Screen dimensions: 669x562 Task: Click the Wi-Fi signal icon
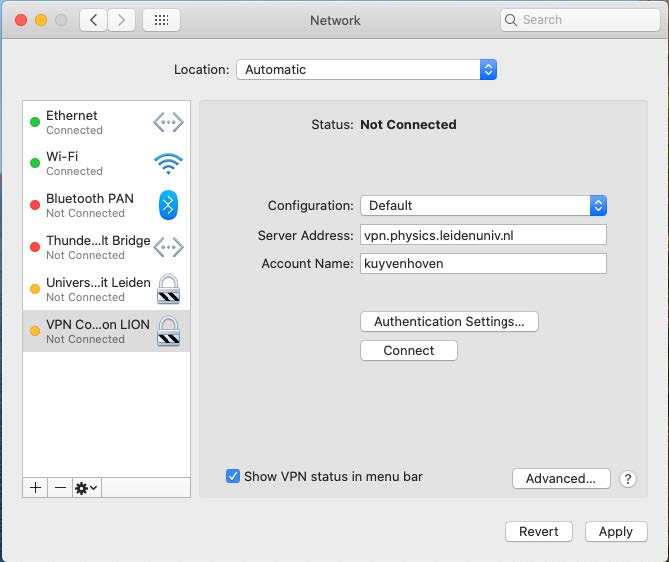tap(168, 164)
